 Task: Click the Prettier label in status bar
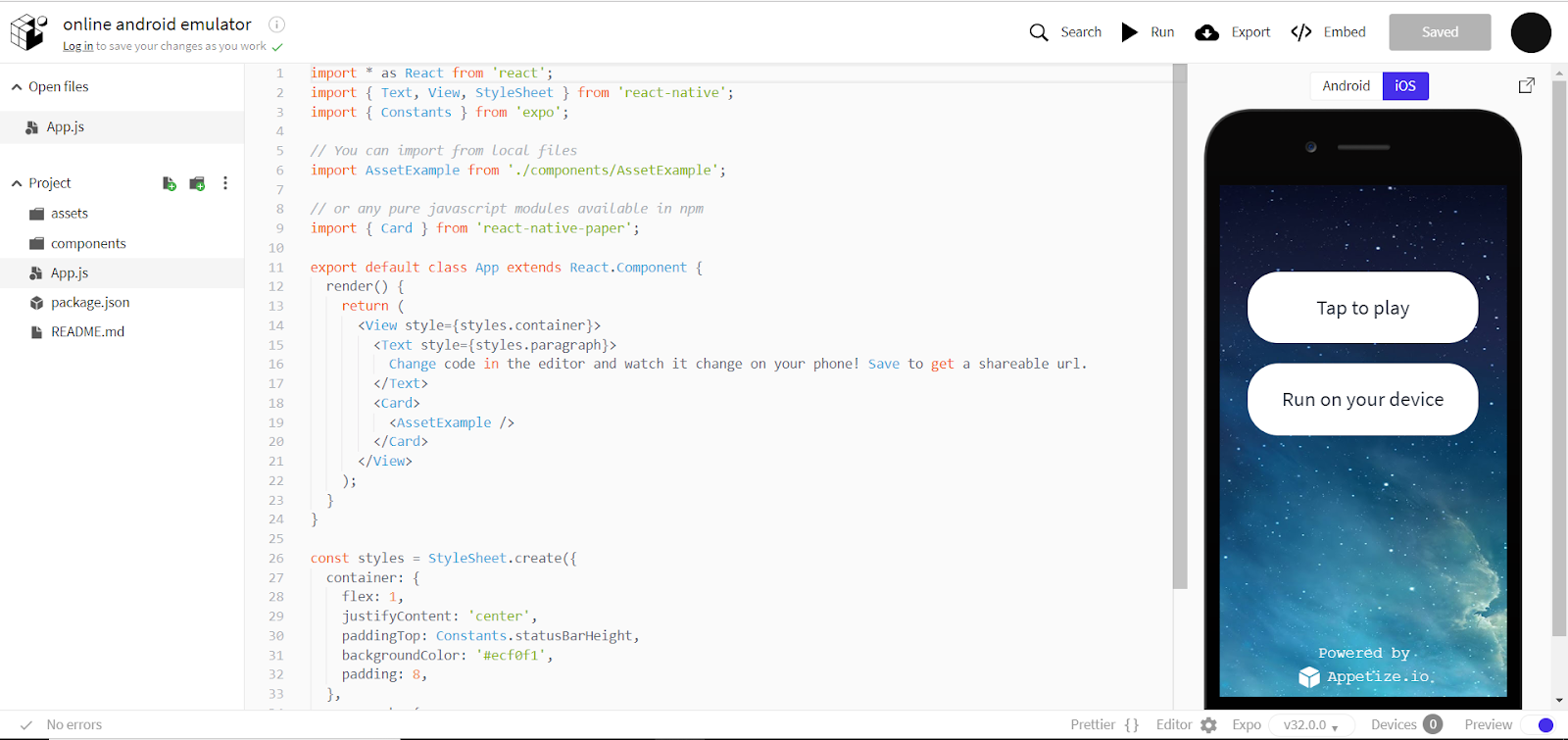click(x=1093, y=725)
